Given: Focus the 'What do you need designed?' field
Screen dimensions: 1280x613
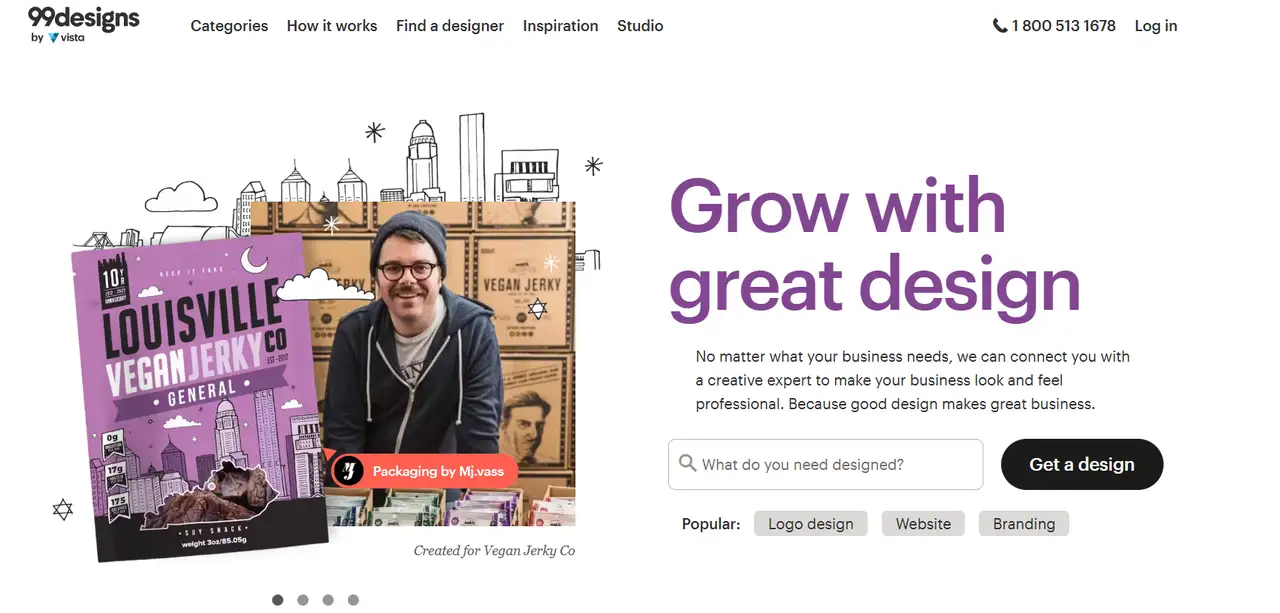Looking at the screenshot, I should pyautogui.click(x=825, y=464).
